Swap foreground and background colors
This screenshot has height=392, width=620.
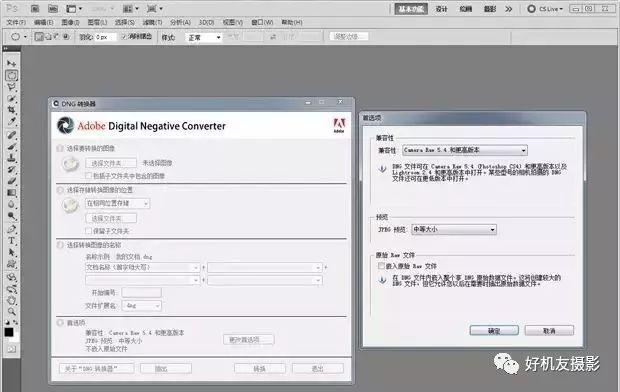tap(16, 322)
